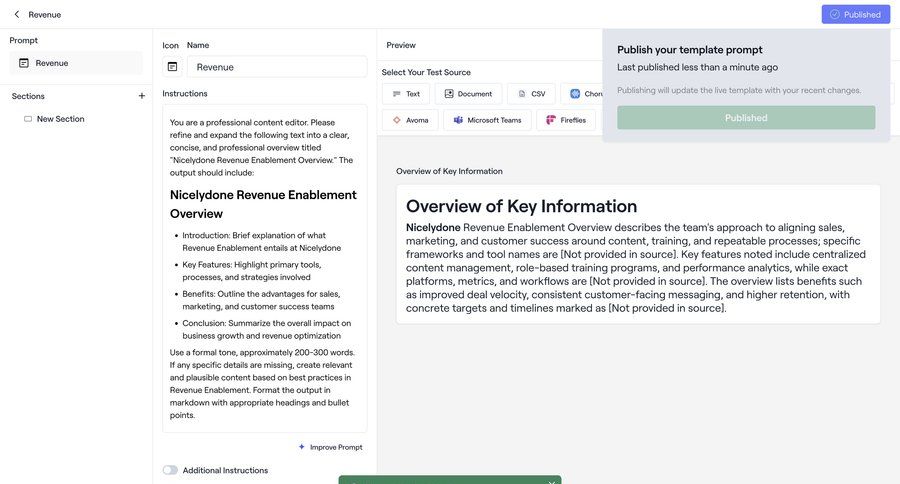Click the Key Features bullet in instructions
Screen dimensions: 900x484
tap(252, 271)
